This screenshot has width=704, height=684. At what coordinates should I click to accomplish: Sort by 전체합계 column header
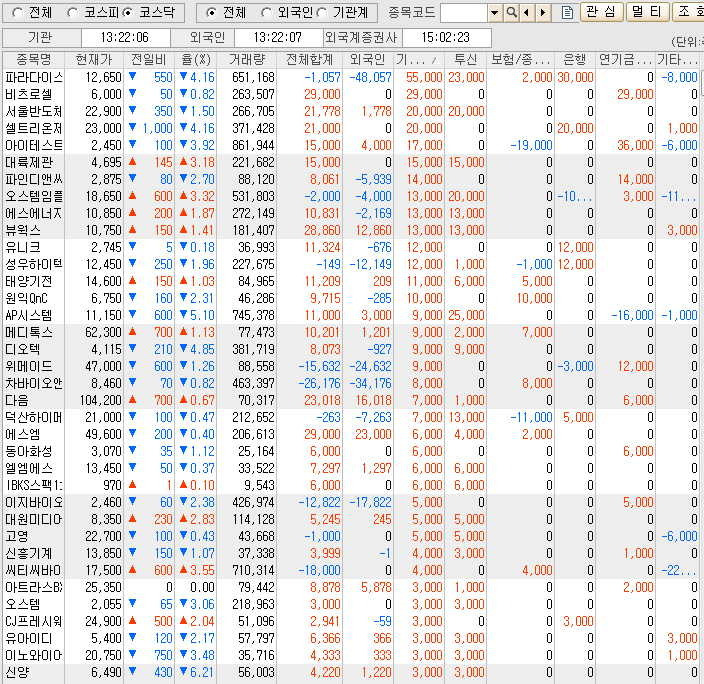tap(309, 59)
